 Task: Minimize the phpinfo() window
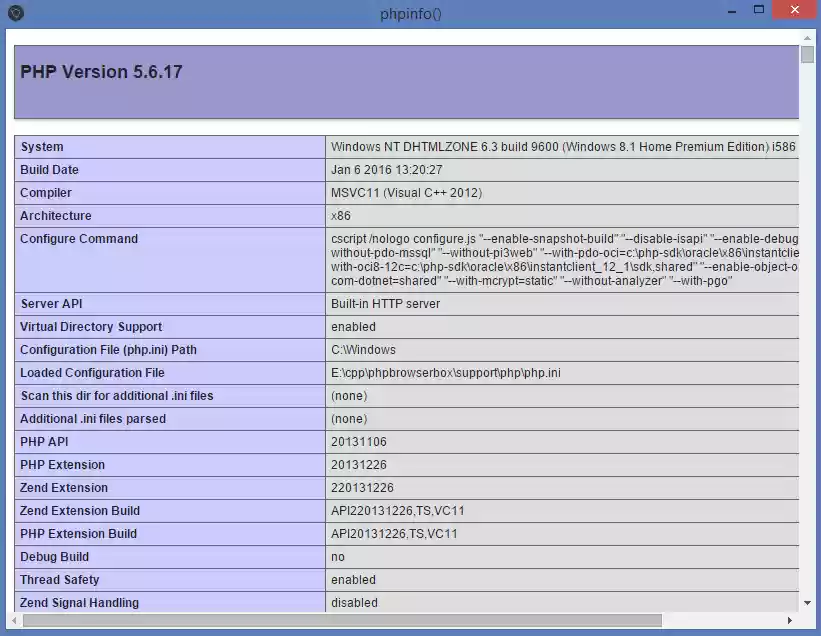point(732,11)
